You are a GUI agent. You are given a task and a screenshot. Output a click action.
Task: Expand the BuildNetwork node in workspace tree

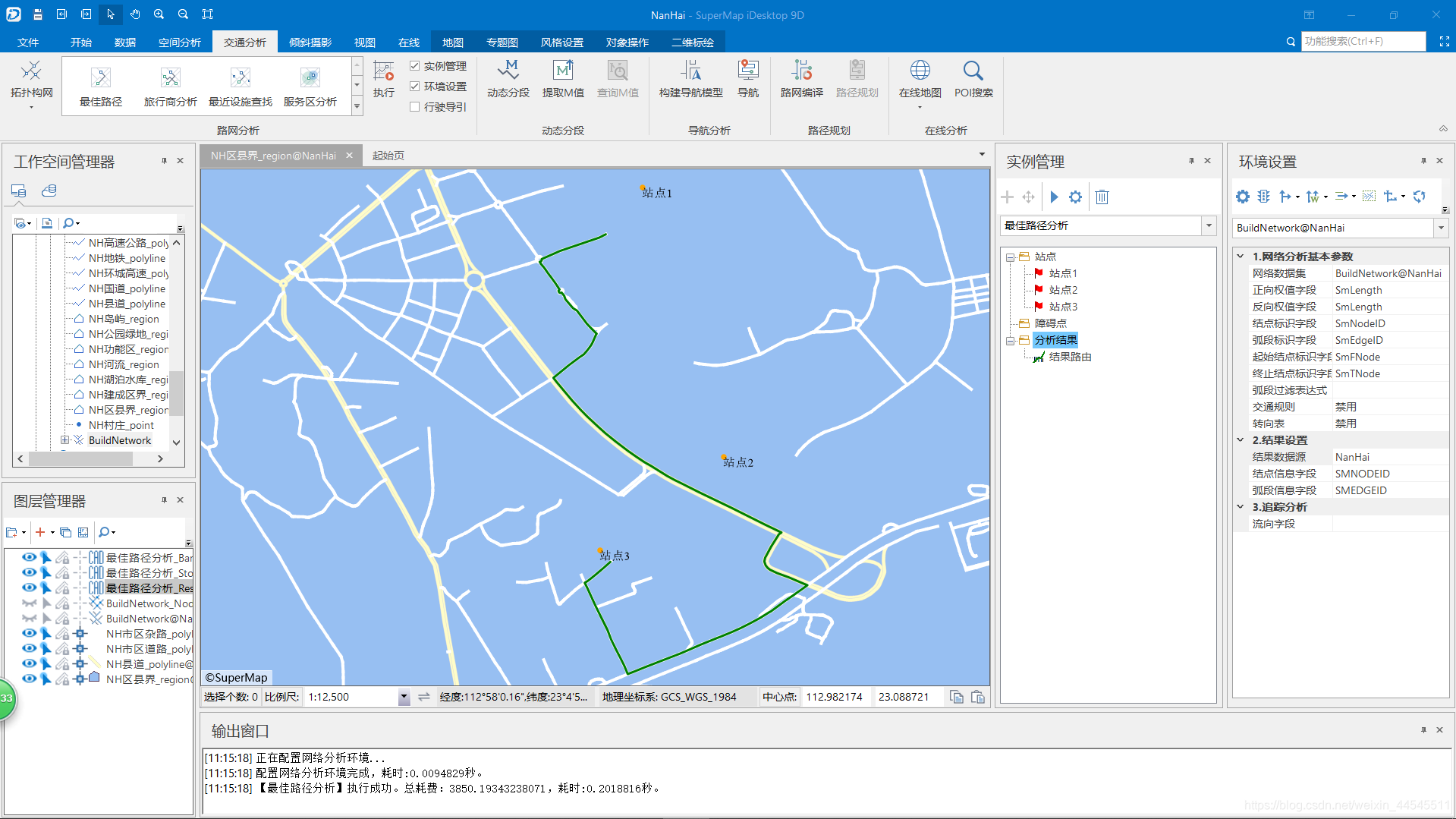tap(65, 440)
